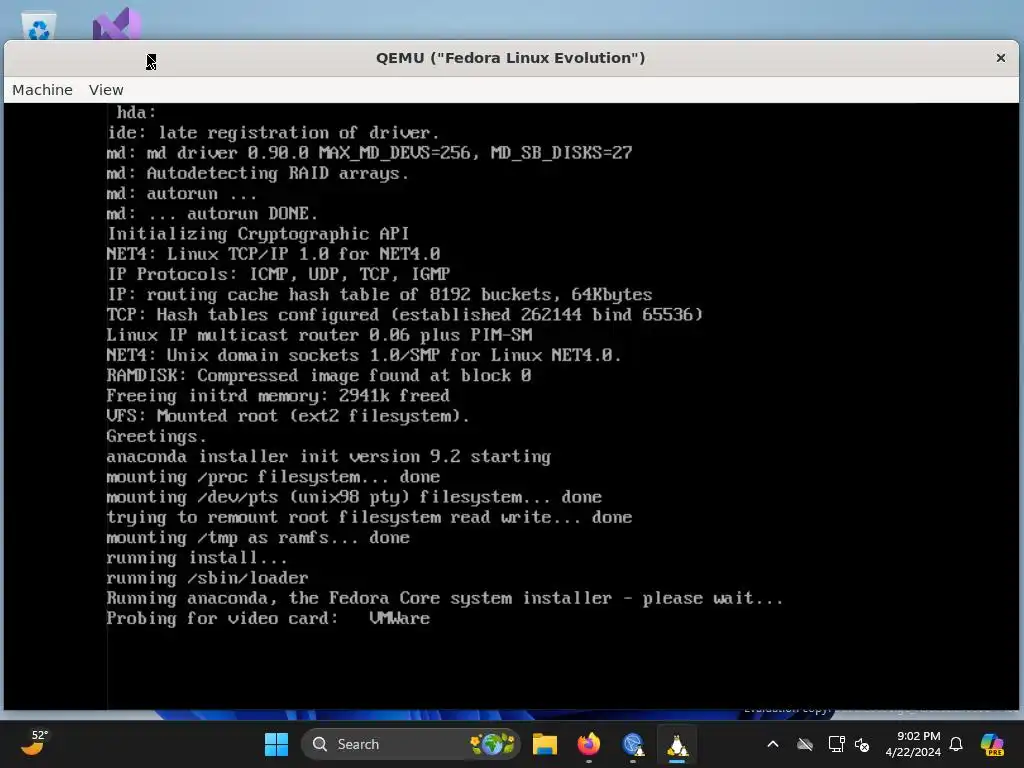Image resolution: width=1024 pixels, height=768 pixels.
Task: Click the "anaconda installer init version 9.2" line
Action: (328, 456)
